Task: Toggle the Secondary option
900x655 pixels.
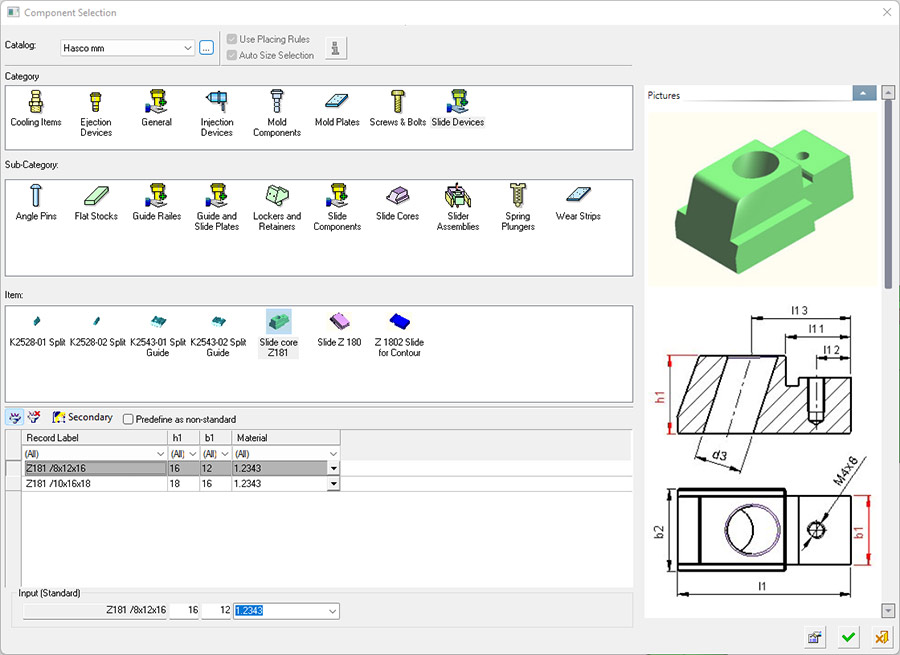Action: [x=82, y=417]
